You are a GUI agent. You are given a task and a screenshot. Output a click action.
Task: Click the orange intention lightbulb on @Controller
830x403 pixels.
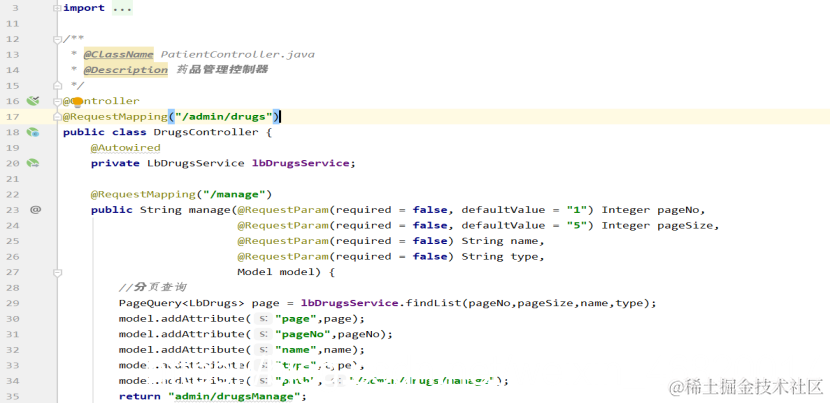[x=77, y=102]
